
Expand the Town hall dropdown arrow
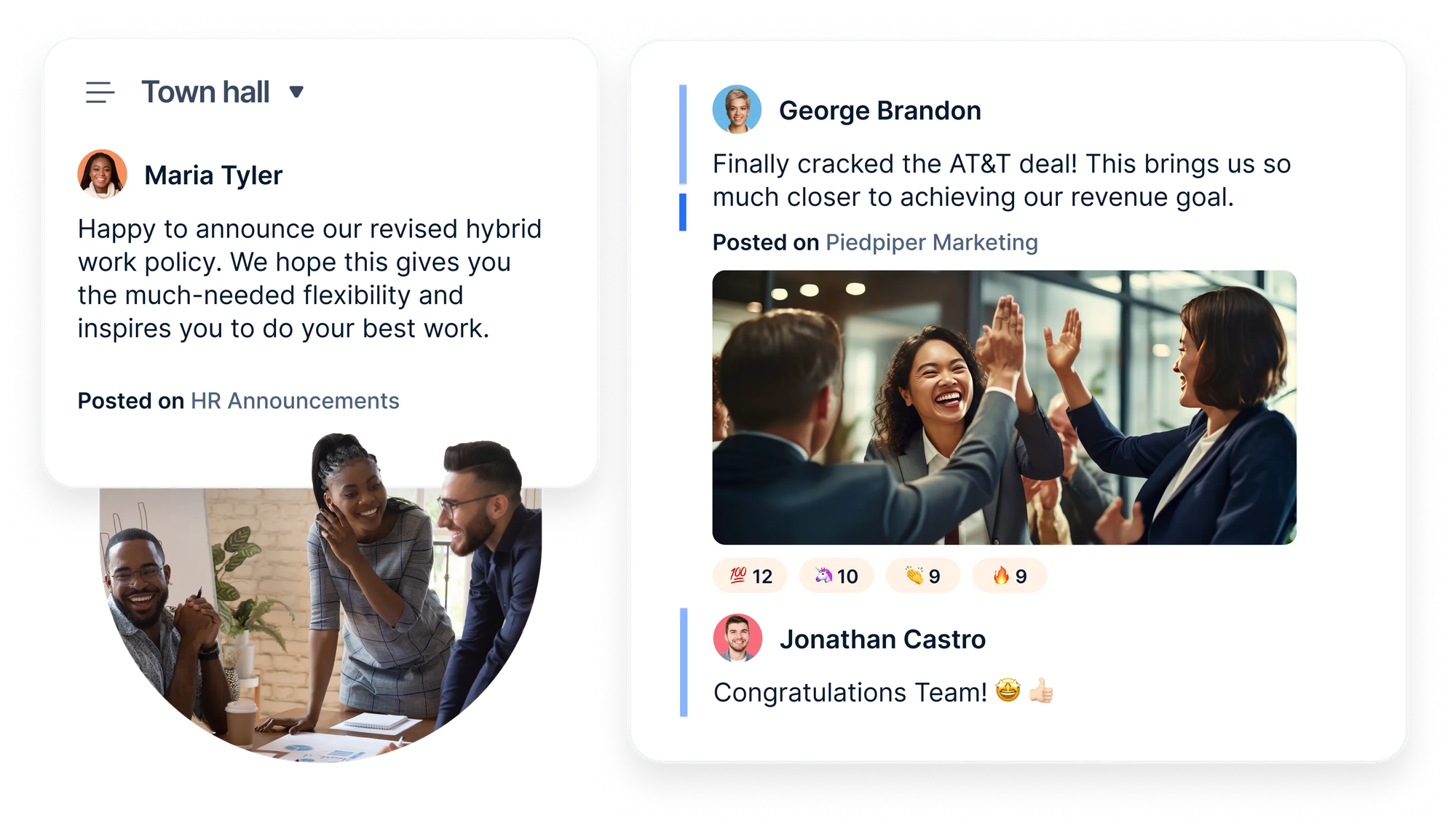296,92
